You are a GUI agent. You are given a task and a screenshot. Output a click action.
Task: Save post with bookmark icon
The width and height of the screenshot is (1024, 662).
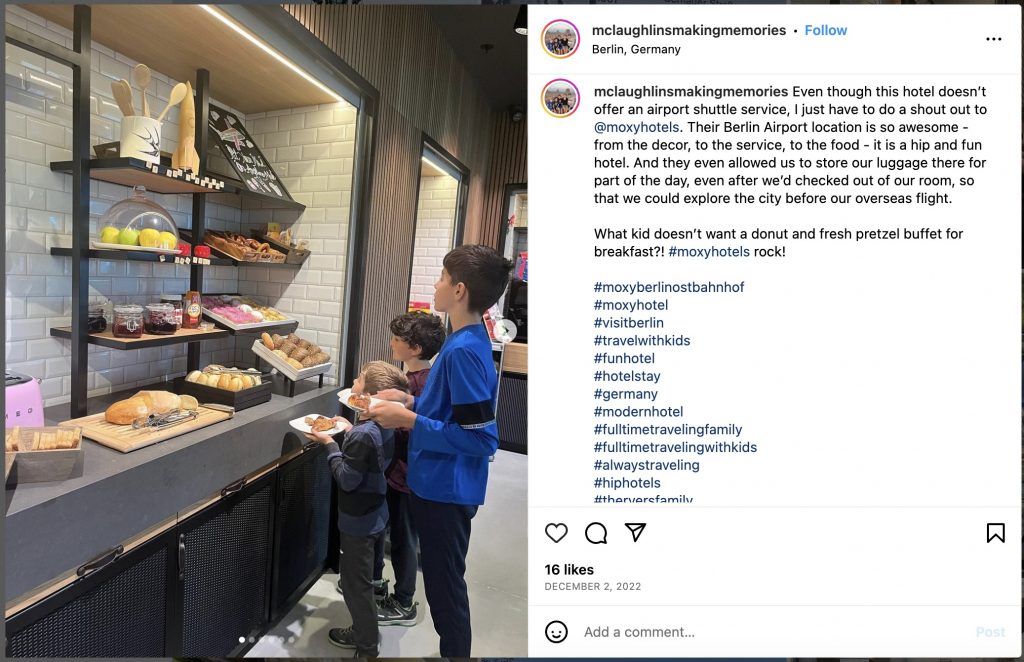coord(995,533)
